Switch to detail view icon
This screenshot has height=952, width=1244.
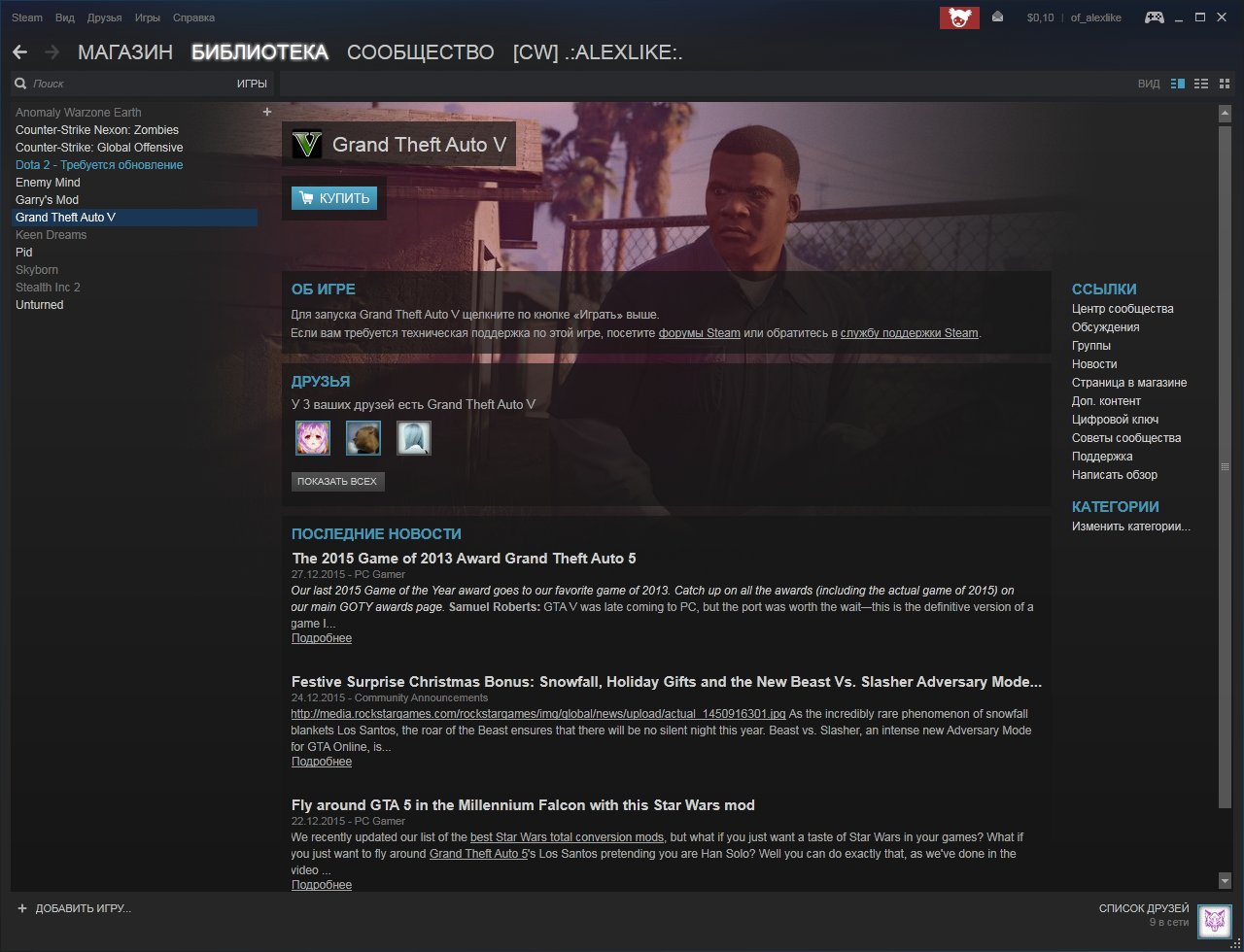point(1178,84)
